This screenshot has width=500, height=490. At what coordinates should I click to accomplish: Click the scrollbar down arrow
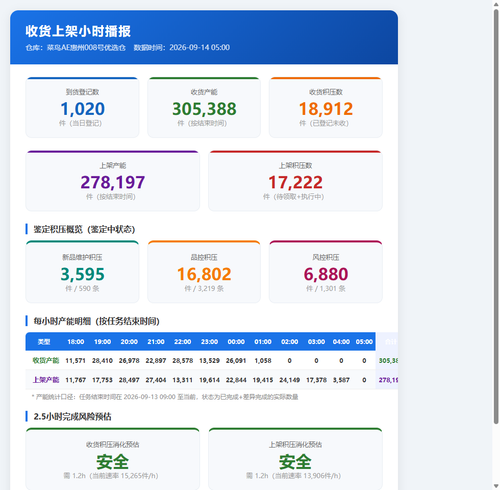496,486
